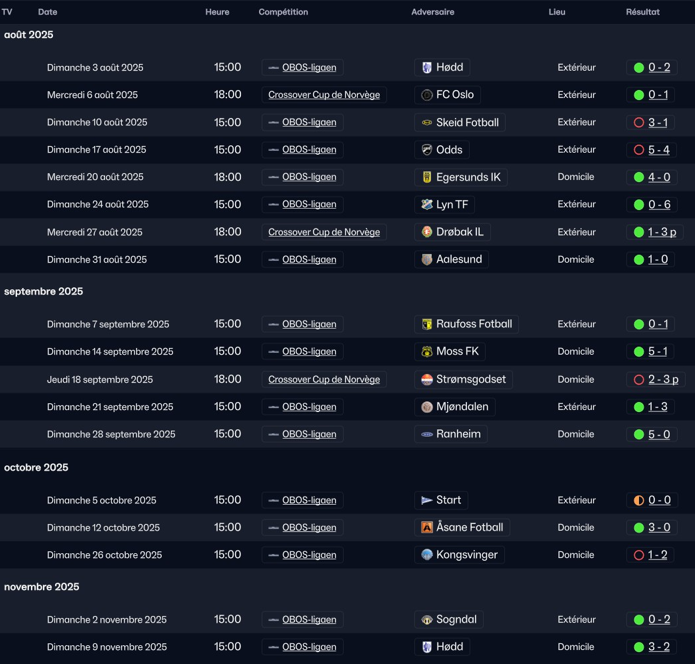Collapse the septembre 2025 section header
Screen dimensions: 695x664
click(x=43, y=292)
